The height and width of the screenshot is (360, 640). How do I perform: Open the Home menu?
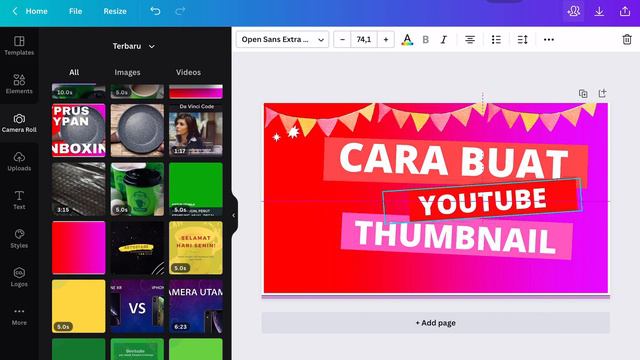point(36,11)
